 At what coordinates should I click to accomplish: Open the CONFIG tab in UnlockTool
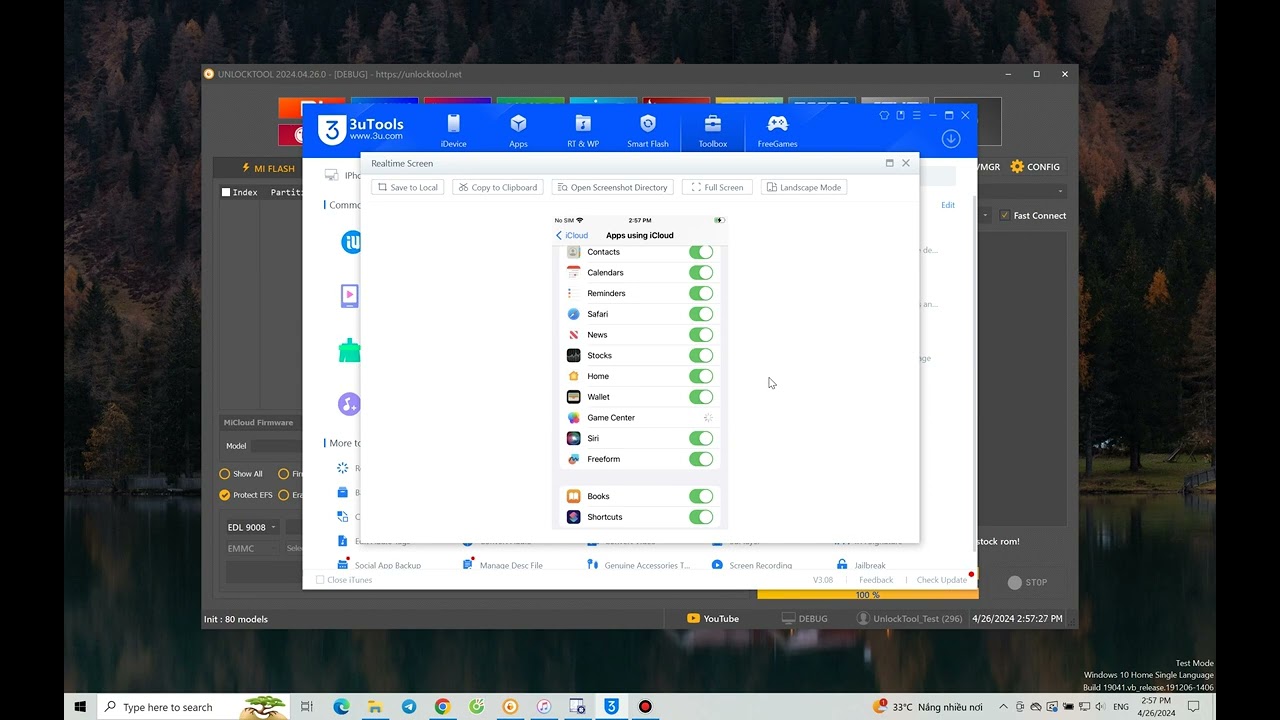coord(1035,167)
